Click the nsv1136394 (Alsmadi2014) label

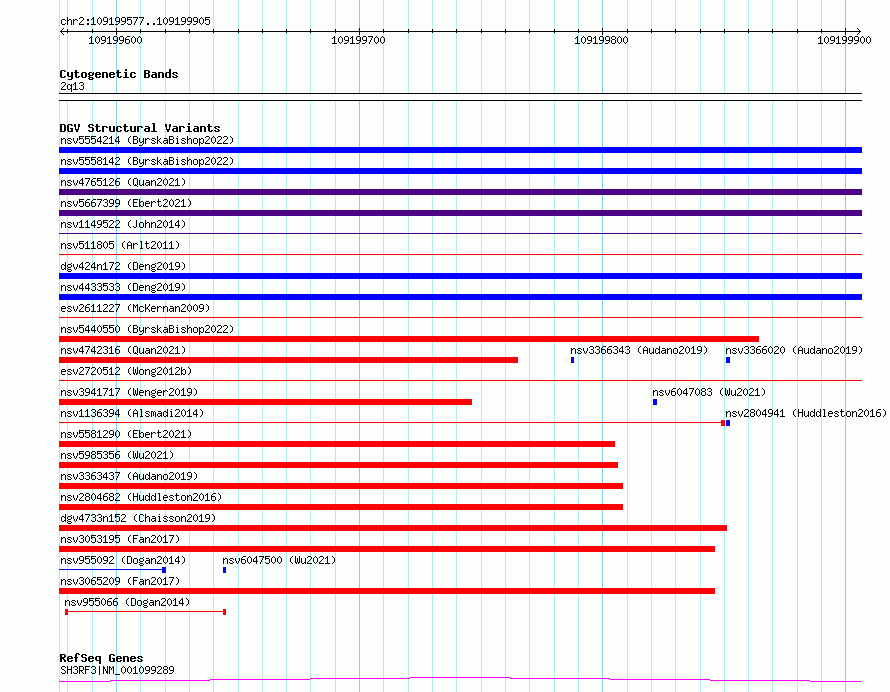tap(132, 413)
